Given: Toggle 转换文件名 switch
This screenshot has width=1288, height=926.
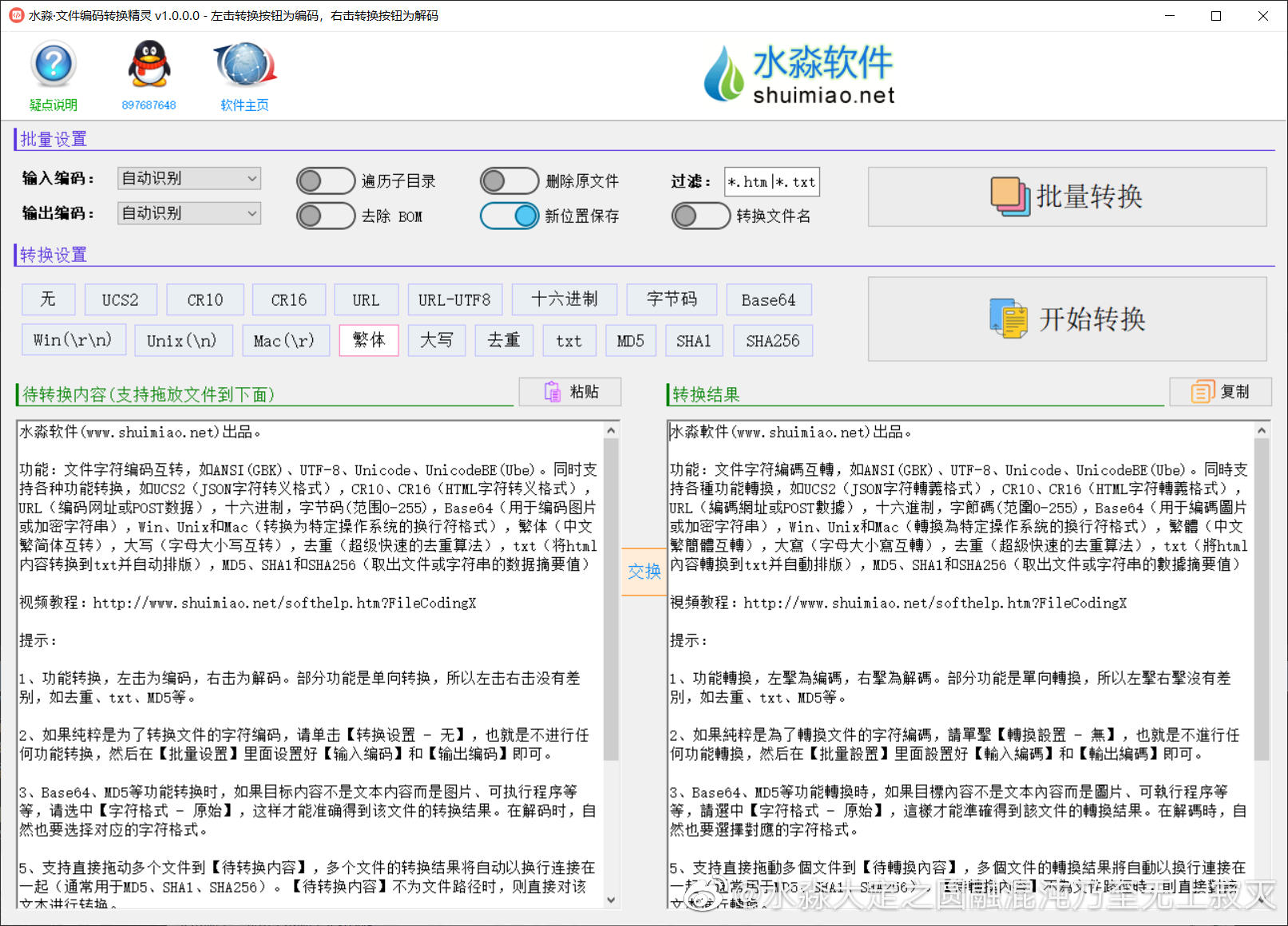Looking at the screenshot, I should click(700, 216).
